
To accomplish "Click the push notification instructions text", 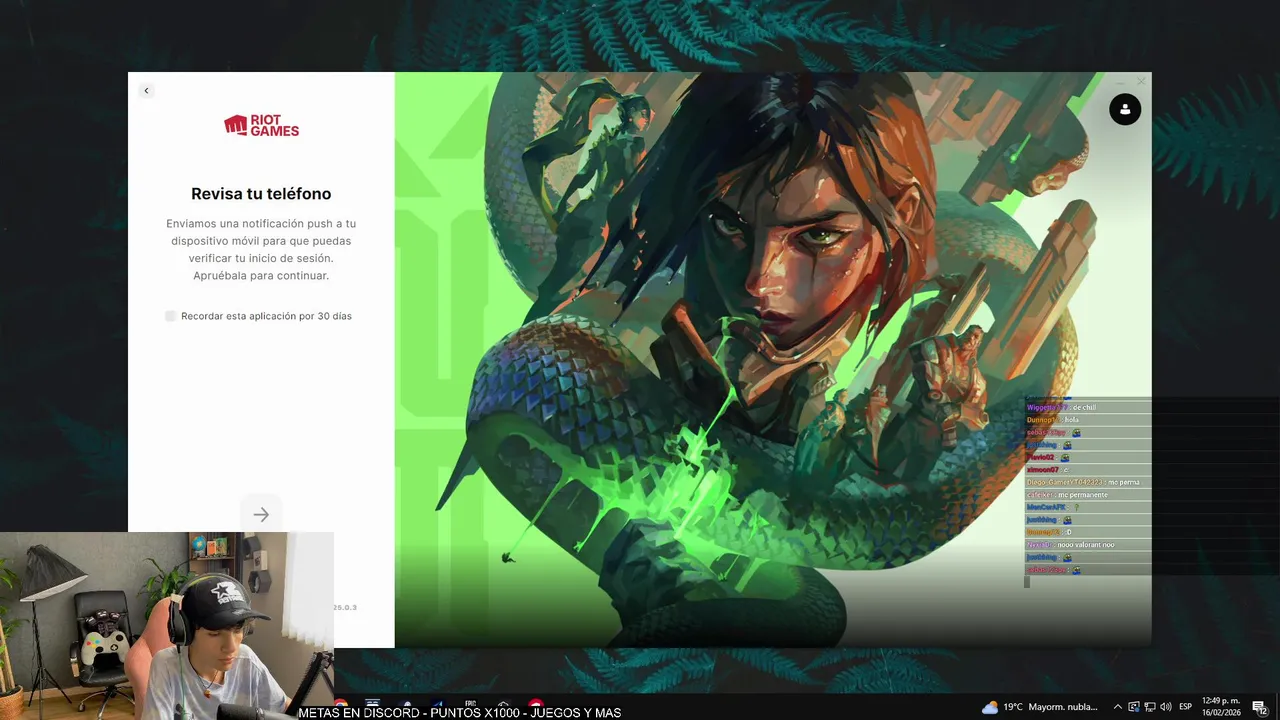I will click(x=261, y=250).
